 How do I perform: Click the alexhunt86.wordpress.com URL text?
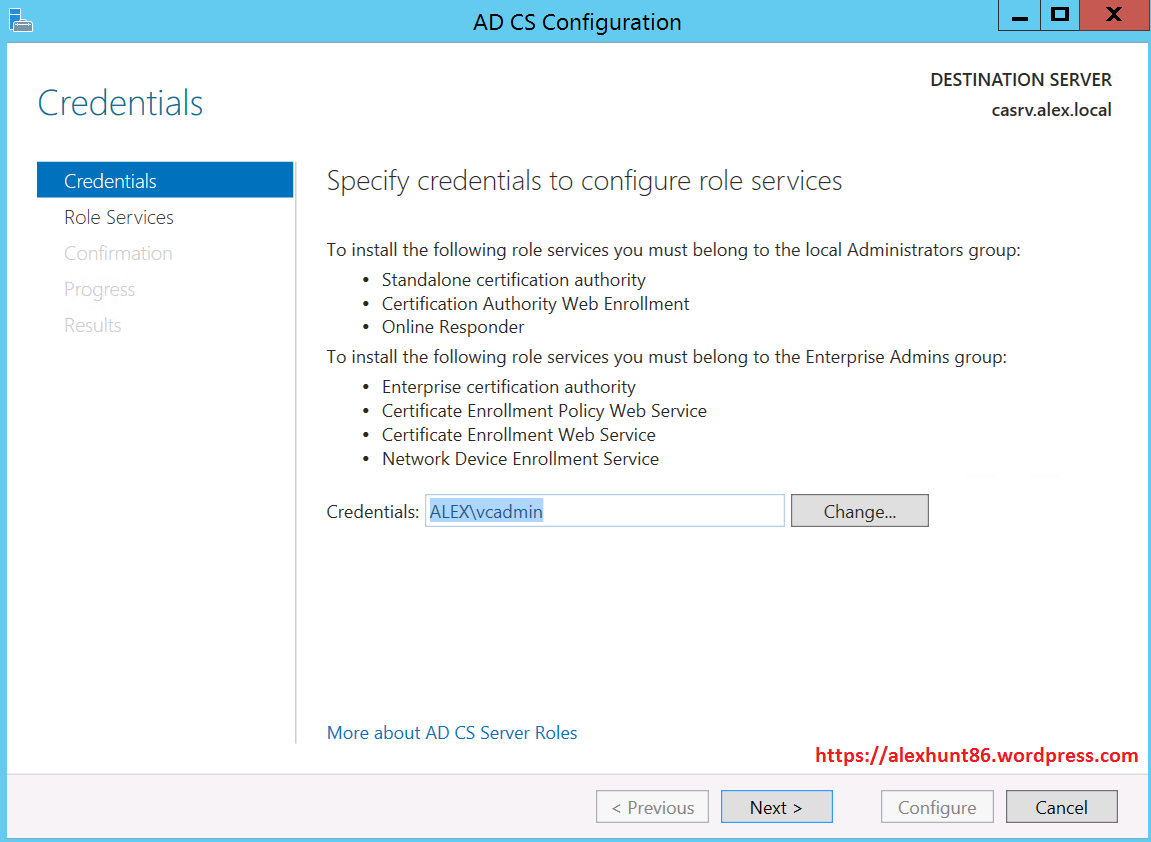pos(976,756)
